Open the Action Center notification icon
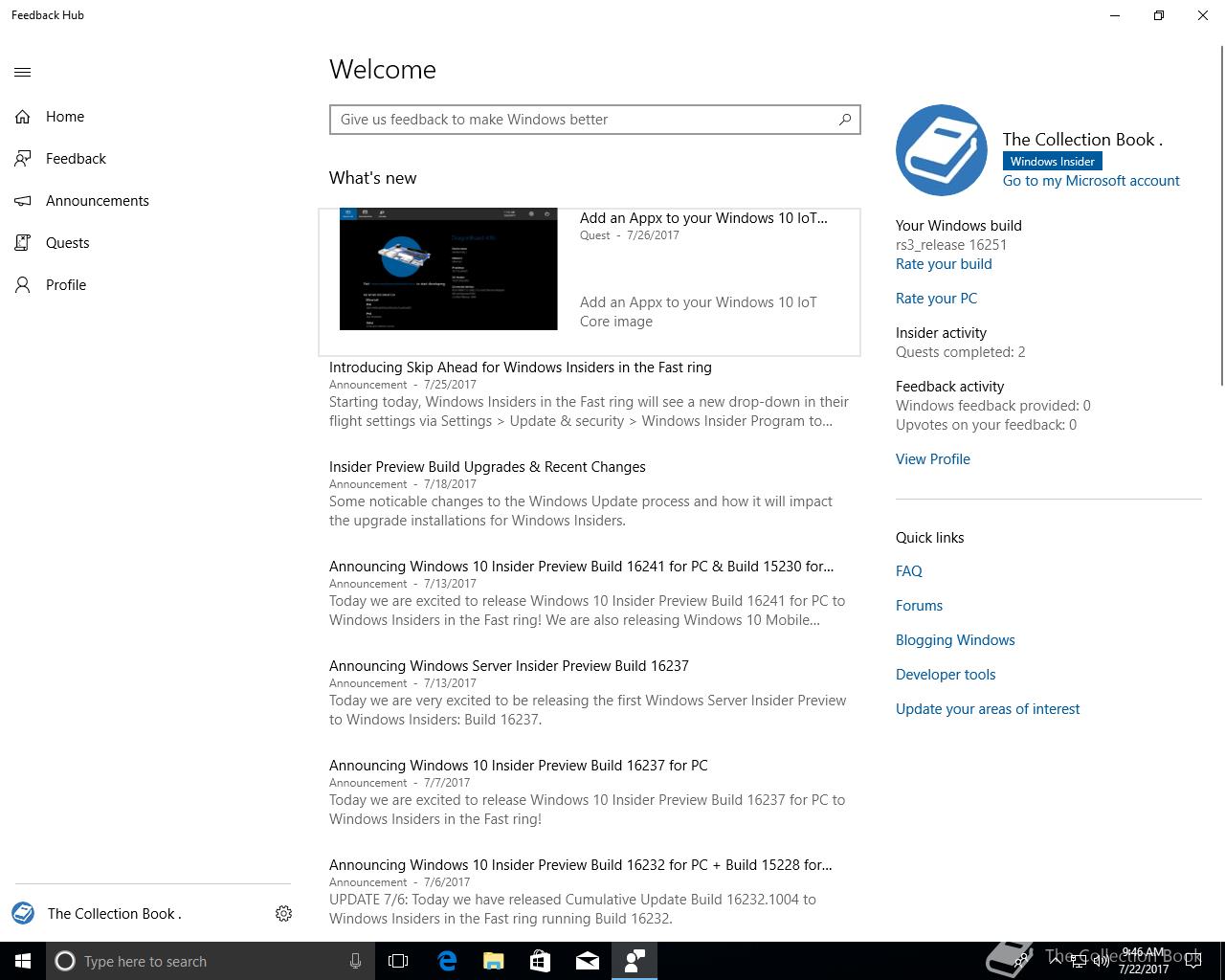Viewport: 1225px width, 980px height. pyautogui.click(x=1193, y=961)
